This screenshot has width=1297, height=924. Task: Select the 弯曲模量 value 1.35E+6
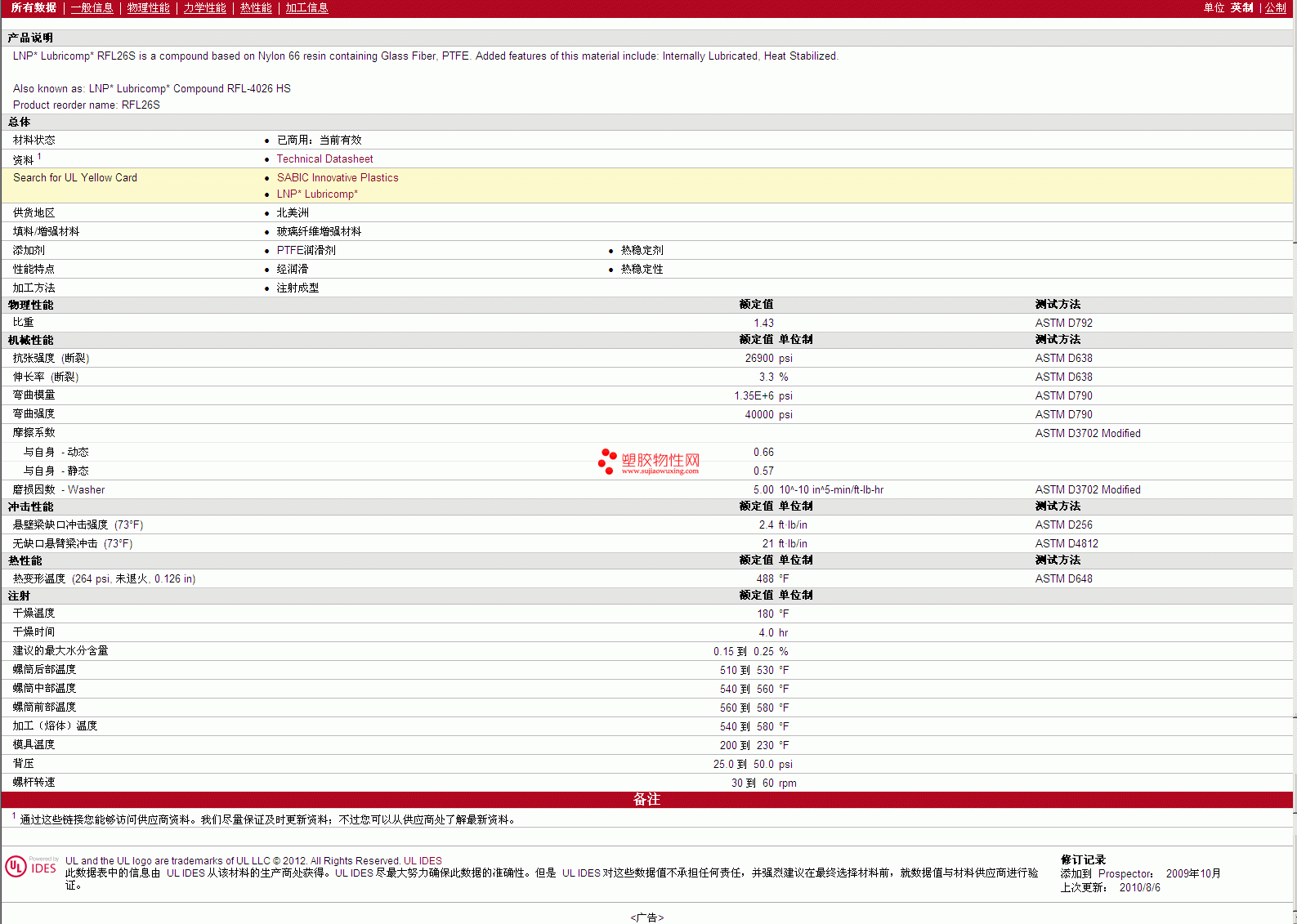click(x=754, y=396)
